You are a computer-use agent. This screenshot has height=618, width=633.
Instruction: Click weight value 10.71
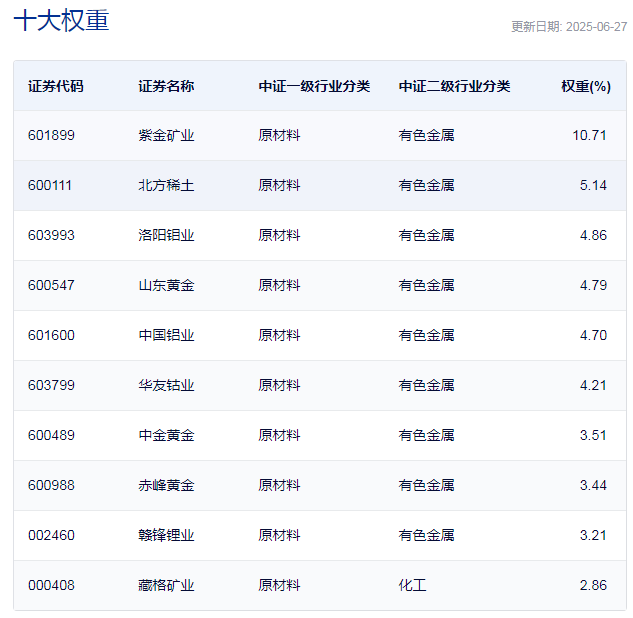589,135
